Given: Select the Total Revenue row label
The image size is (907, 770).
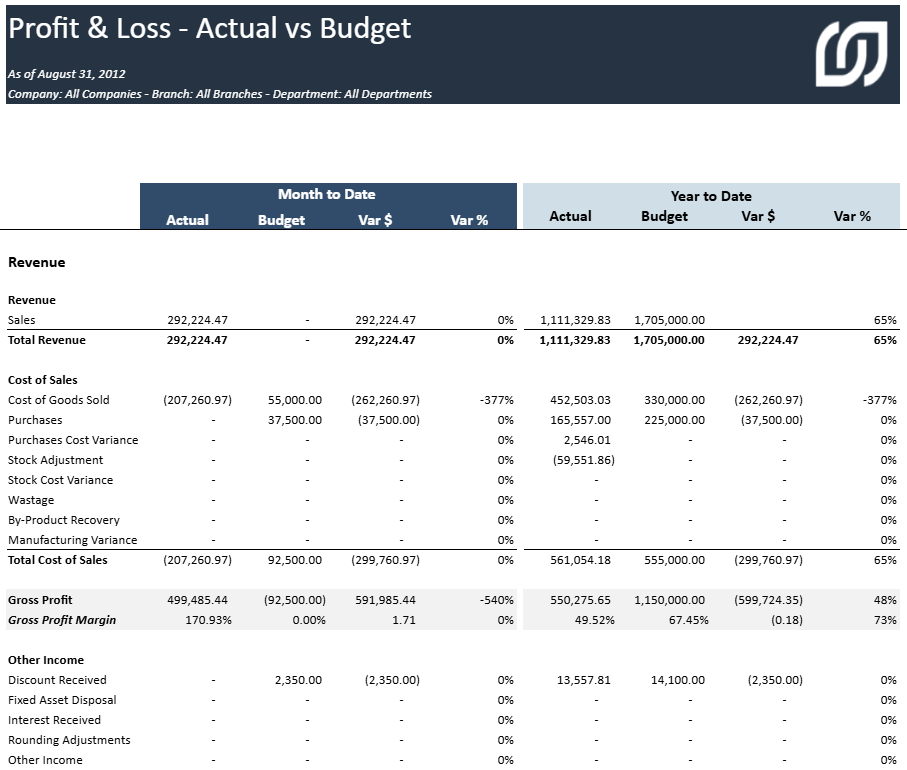Looking at the screenshot, I should pyautogui.click(x=47, y=340).
